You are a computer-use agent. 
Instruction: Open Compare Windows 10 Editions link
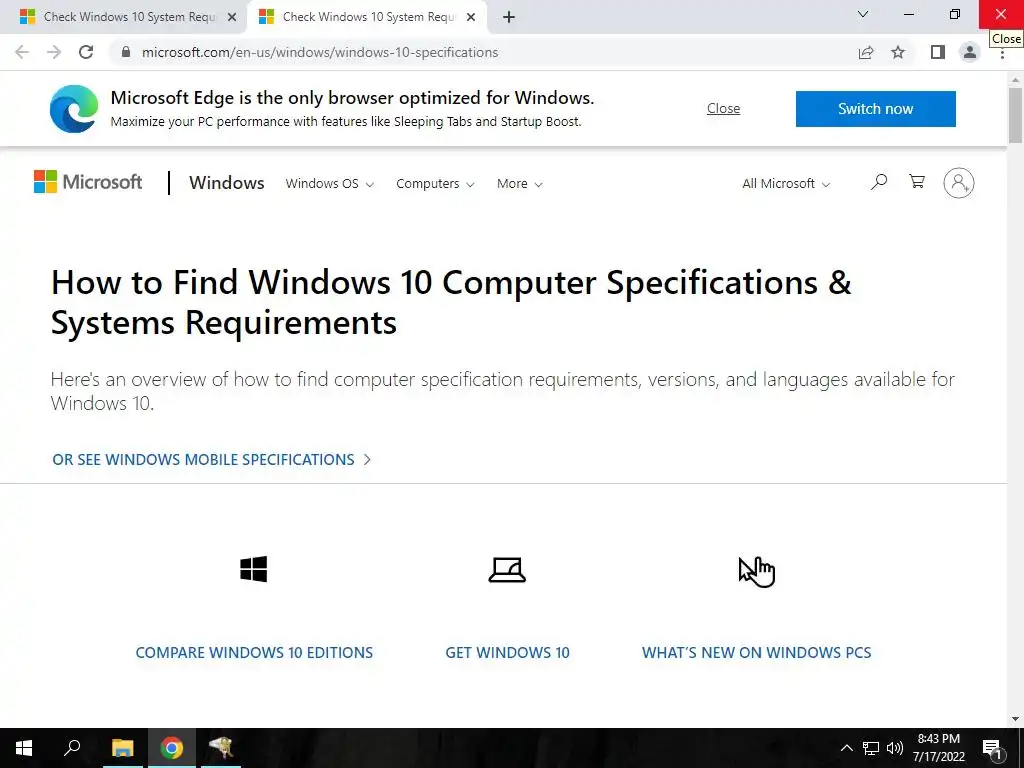point(254,652)
